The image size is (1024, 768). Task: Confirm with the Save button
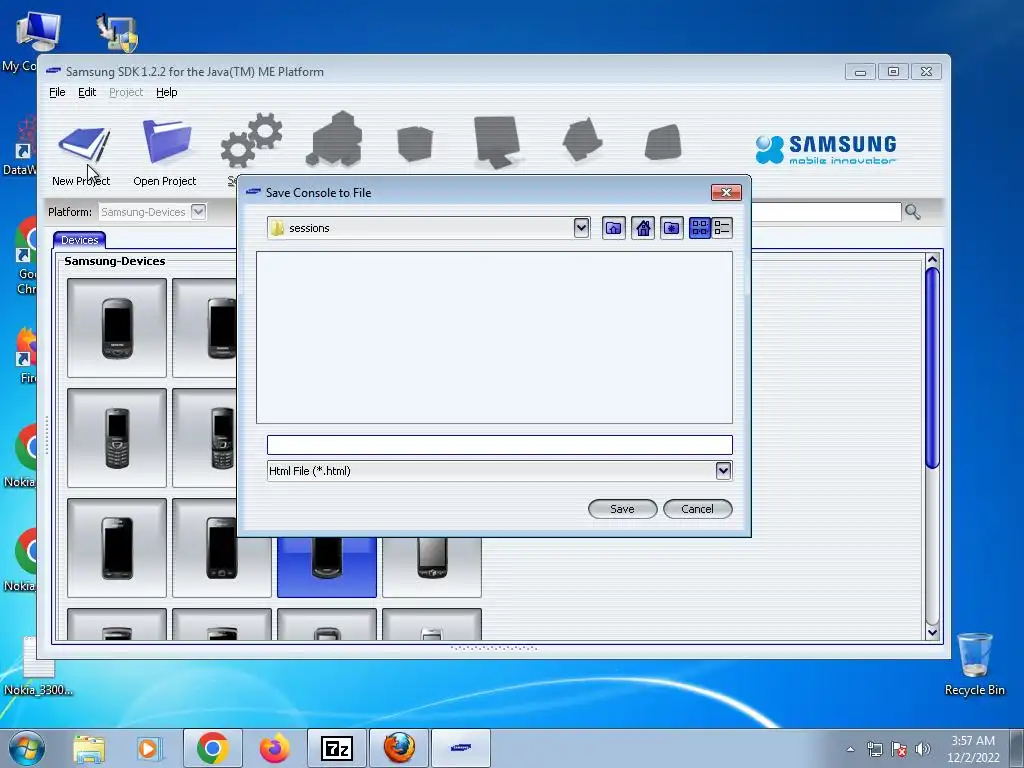pos(622,509)
